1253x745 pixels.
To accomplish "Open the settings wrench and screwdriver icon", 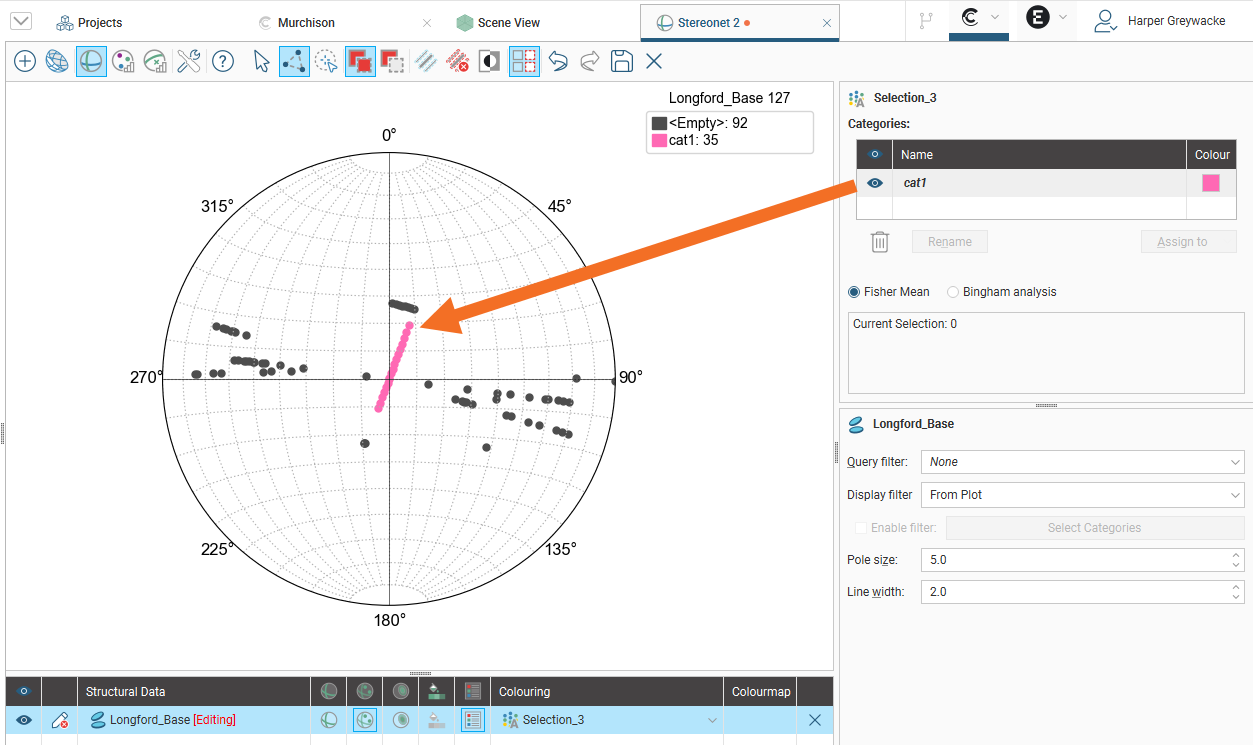I will pyautogui.click(x=189, y=62).
